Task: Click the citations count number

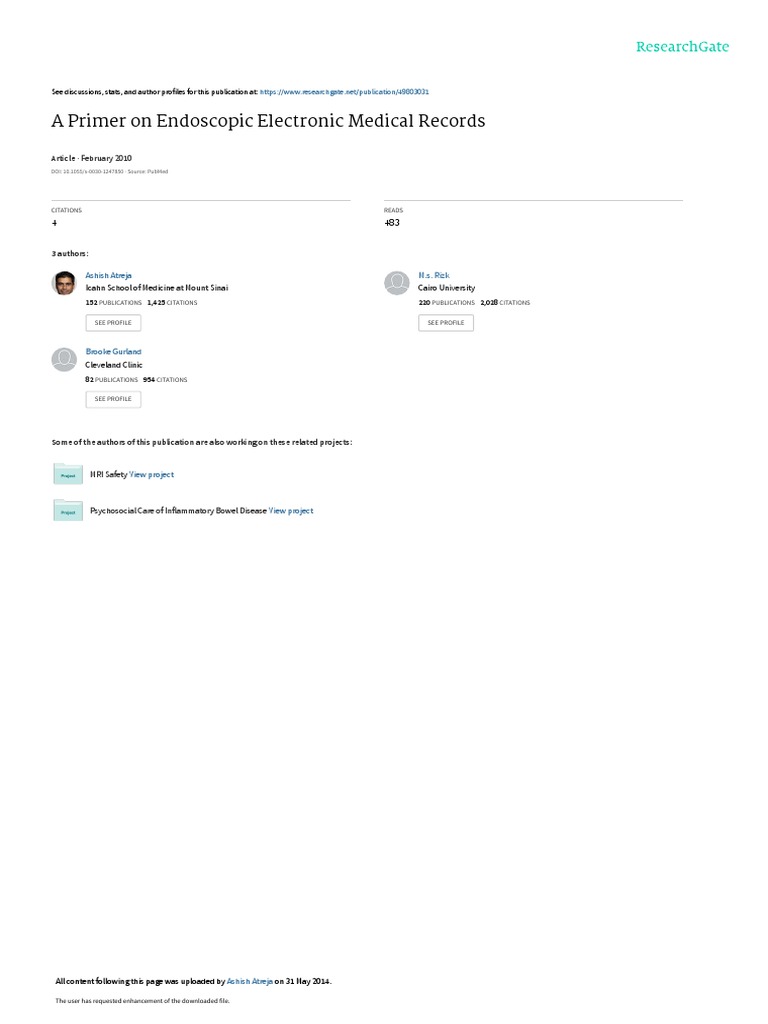Action: 54,223
